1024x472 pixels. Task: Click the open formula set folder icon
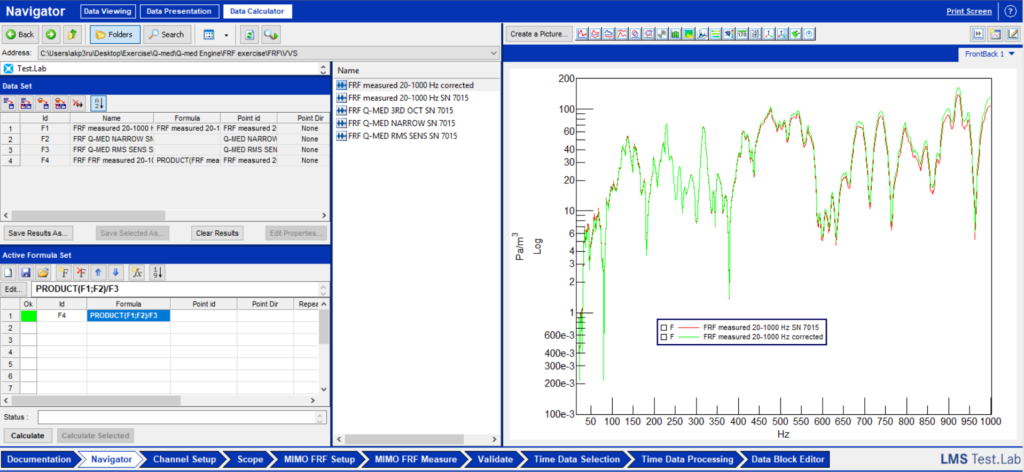click(x=43, y=273)
